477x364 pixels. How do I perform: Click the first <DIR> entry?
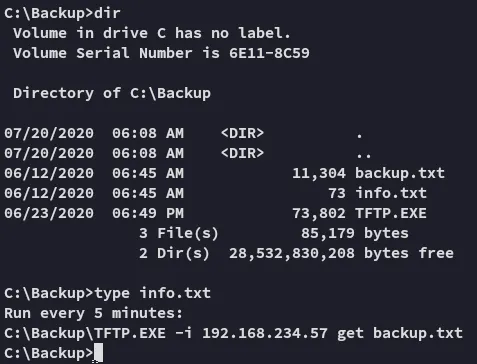242,133
